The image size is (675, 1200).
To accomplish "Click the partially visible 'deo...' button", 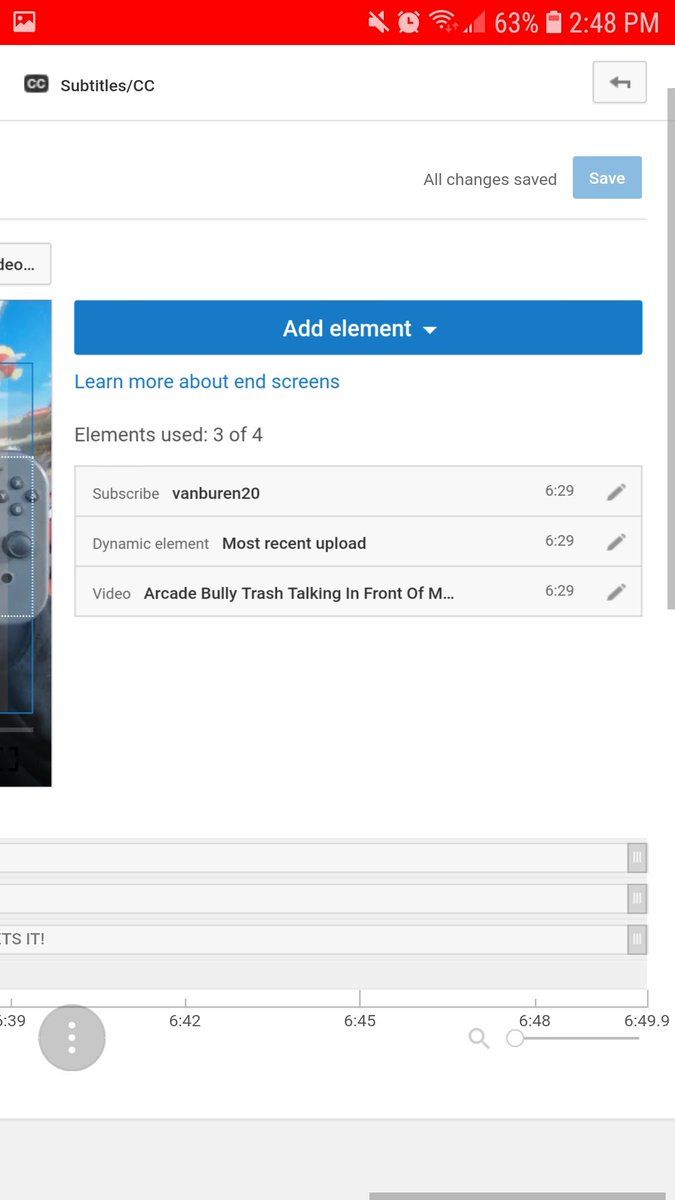I will click(25, 264).
